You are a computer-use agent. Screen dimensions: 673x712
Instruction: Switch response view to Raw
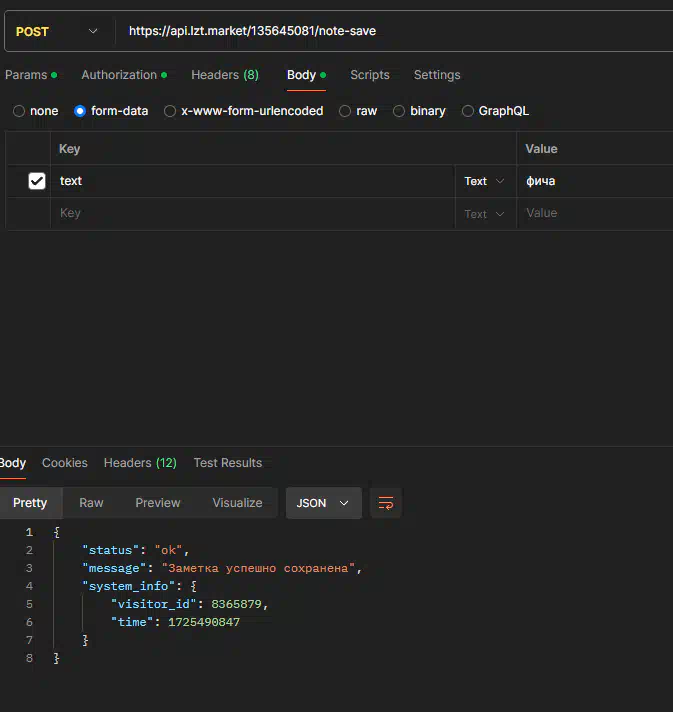[91, 503]
